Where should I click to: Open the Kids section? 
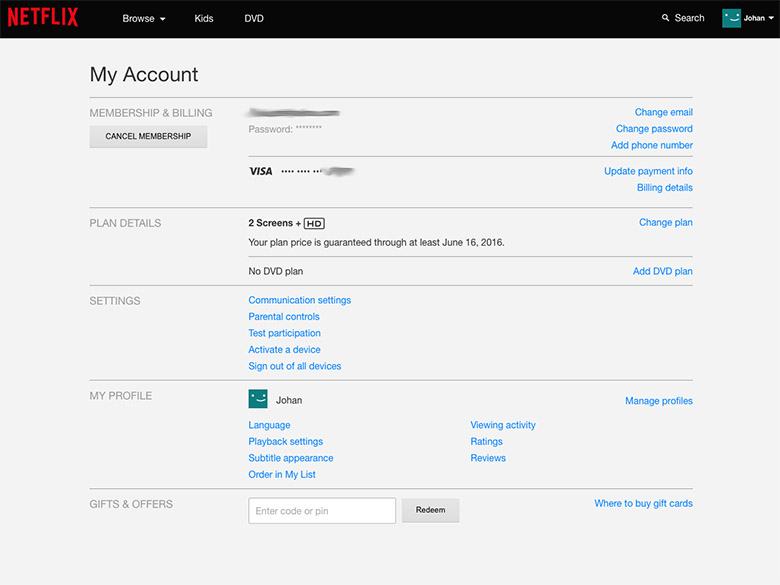coord(204,18)
